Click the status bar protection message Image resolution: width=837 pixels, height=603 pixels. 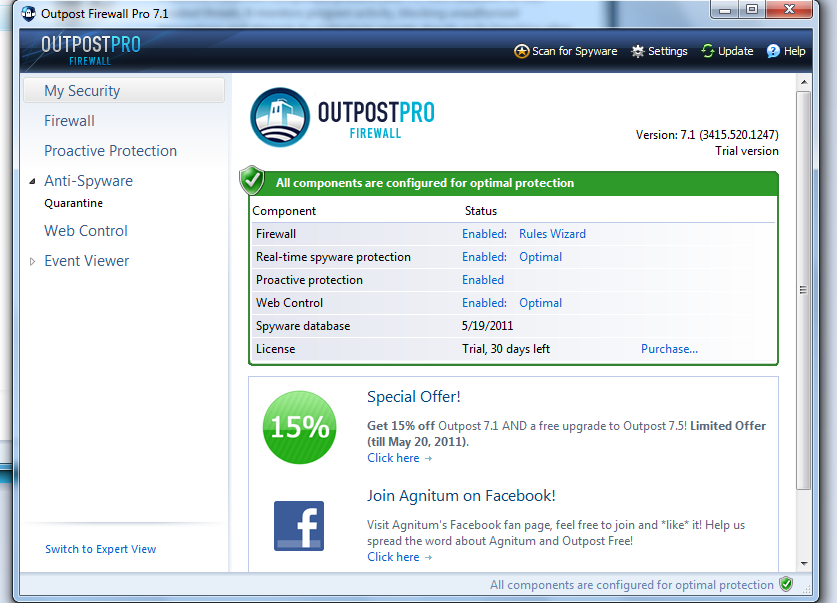pos(631,585)
